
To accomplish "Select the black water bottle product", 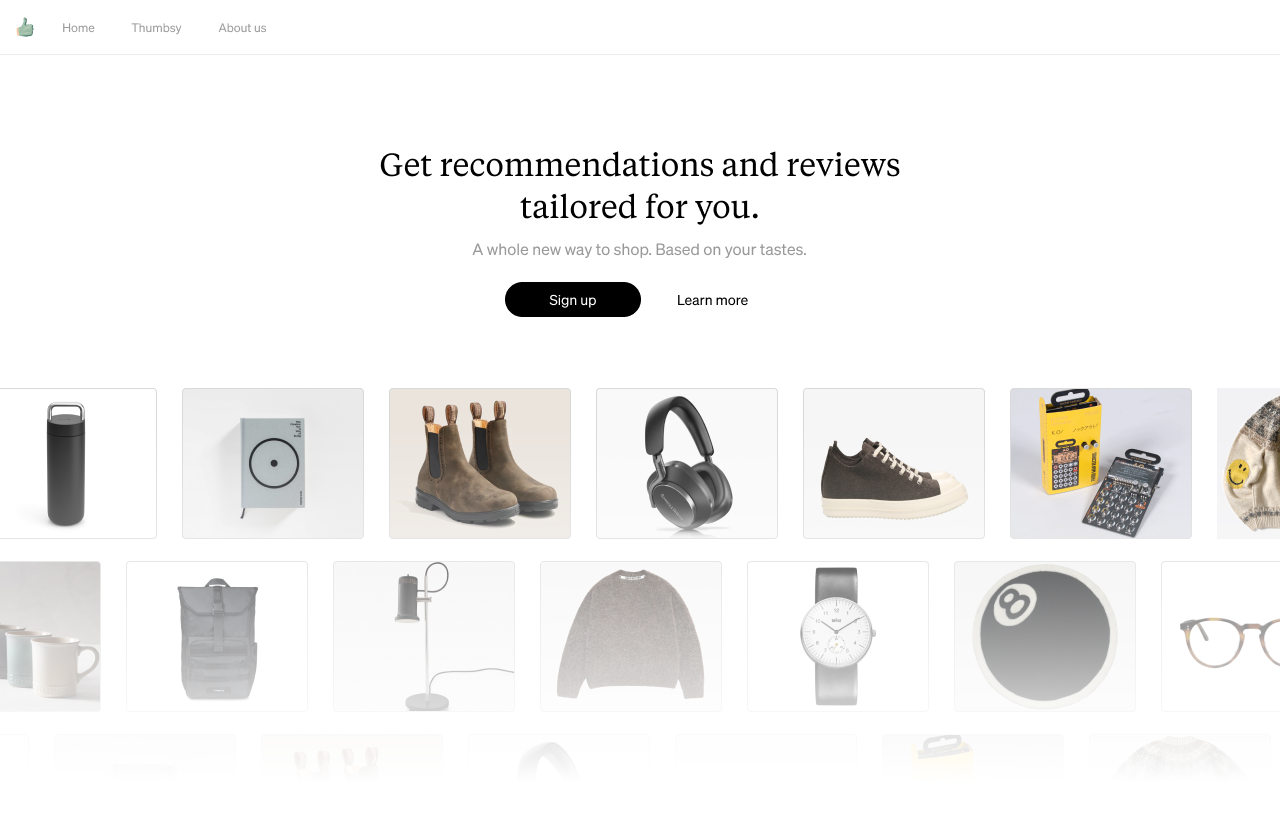I will pos(78,464).
